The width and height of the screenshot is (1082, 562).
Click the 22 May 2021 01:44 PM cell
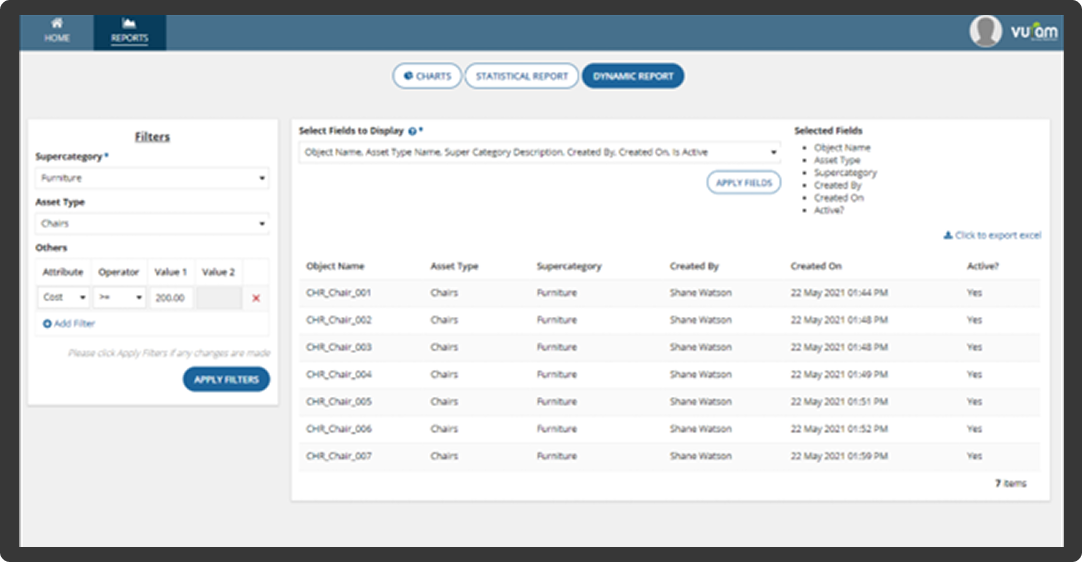(x=839, y=293)
